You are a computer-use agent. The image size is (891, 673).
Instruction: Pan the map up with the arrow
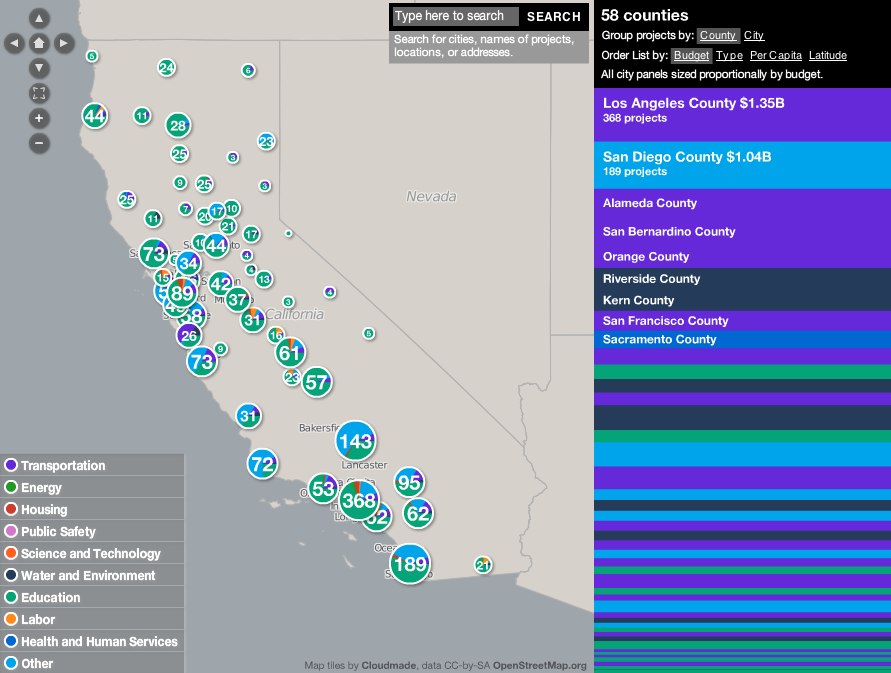click(39, 18)
